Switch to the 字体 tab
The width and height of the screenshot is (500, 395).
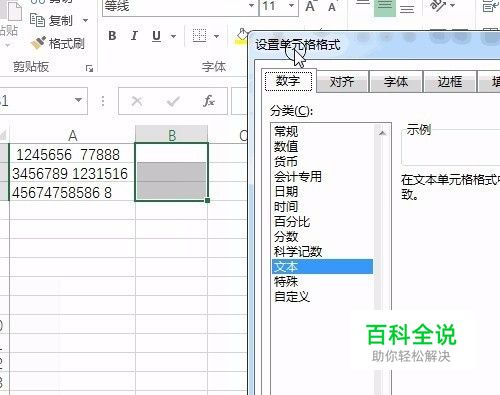click(x=396, y=82)
